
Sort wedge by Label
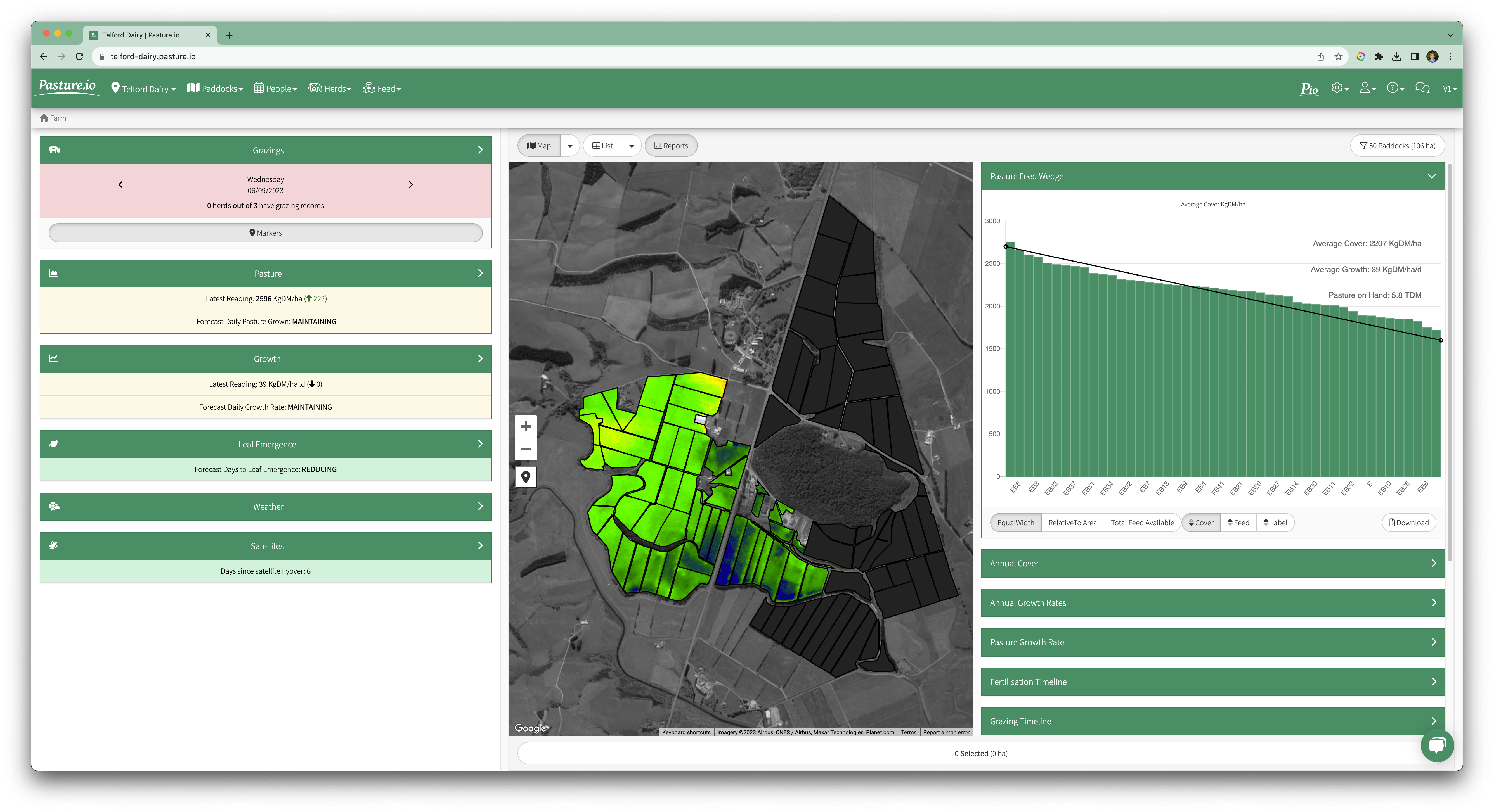pyautogui.click(x=1275, y=522)
